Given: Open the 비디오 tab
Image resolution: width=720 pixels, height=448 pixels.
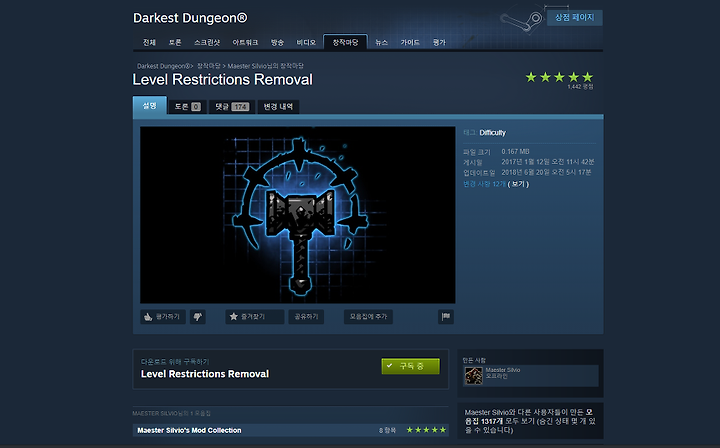Looking at the screenshot, I should click(306, 42).
